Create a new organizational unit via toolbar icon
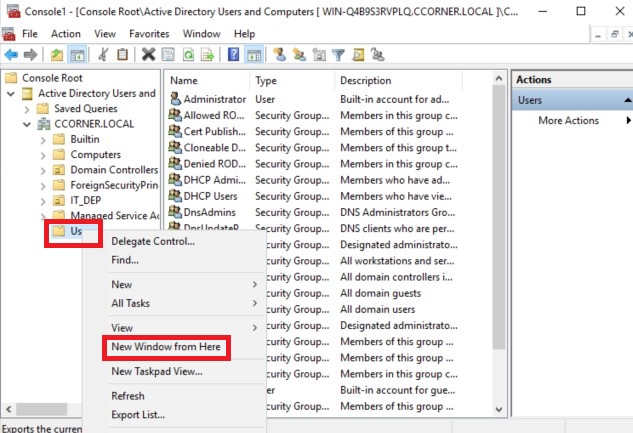 319,54
